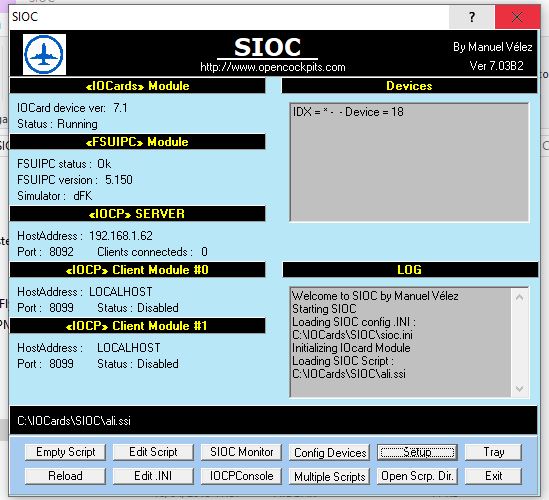
Task: Exit the SIOC application
Action: click(x=494, y=476)
